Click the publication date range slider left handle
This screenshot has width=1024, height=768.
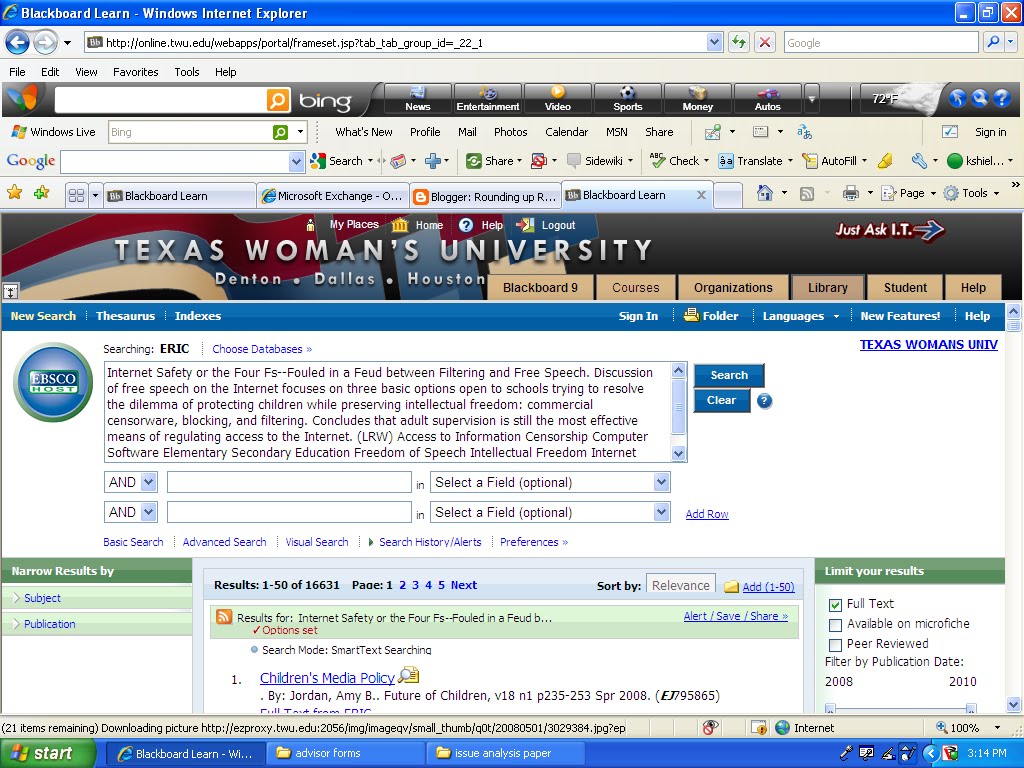point(830,708)
